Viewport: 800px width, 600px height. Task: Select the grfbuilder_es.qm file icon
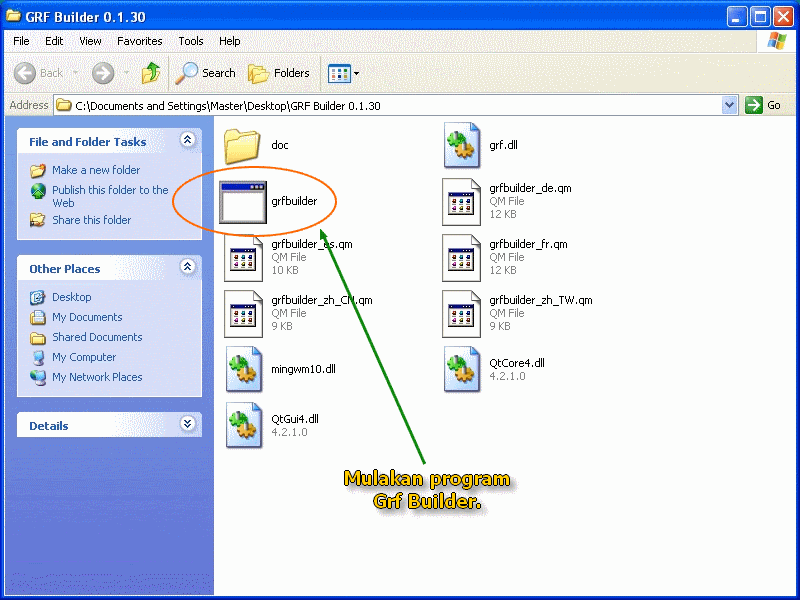243,258
